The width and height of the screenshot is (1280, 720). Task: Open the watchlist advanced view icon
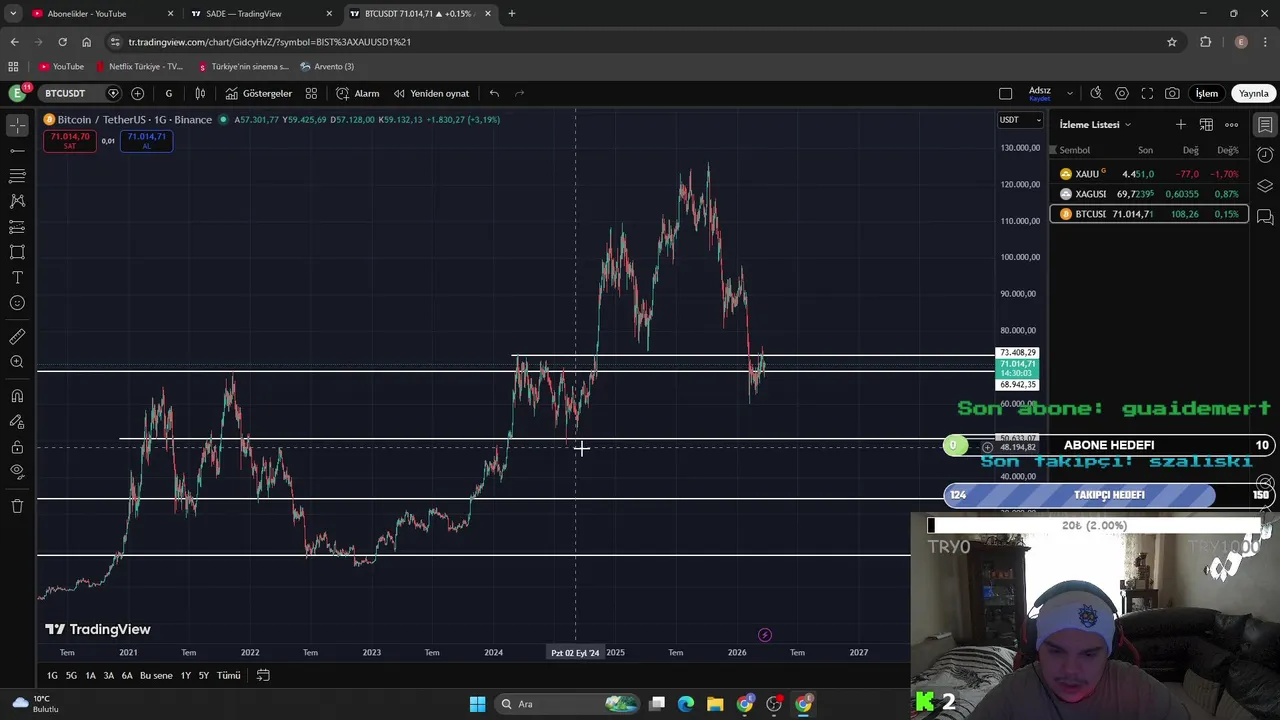[x=1206, y=124]
